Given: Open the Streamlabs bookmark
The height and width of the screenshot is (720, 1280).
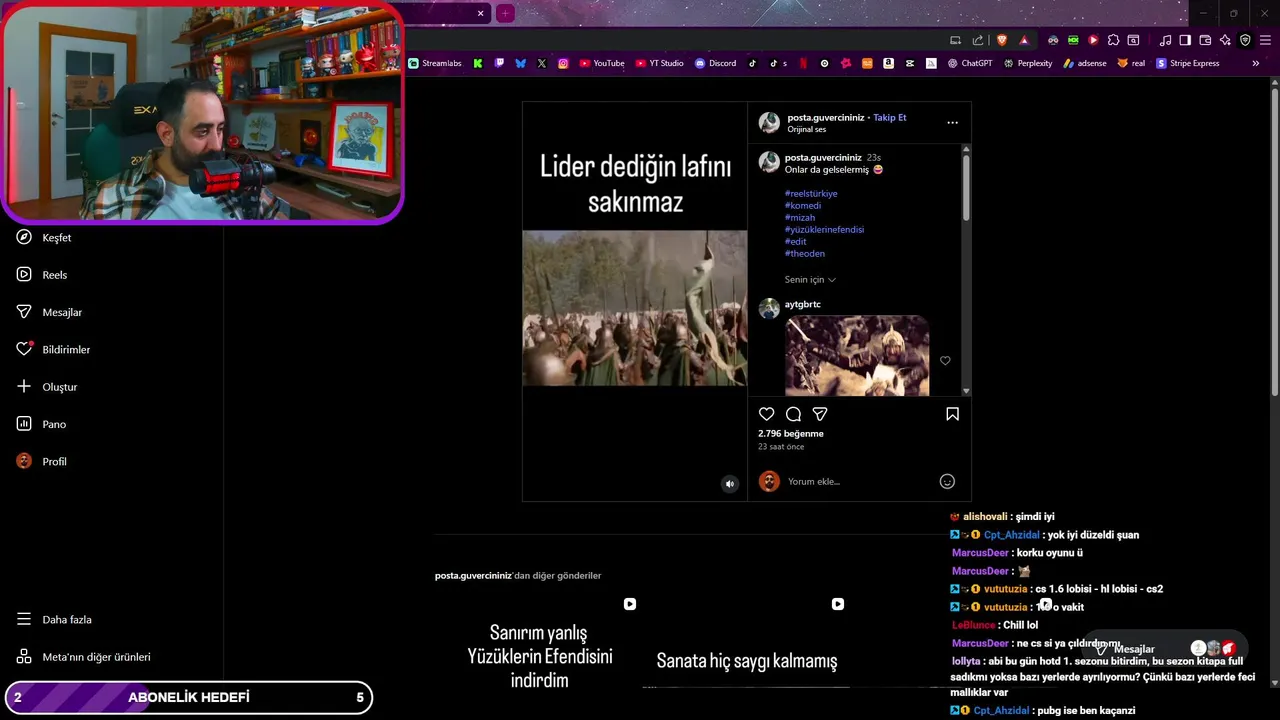Looking at the screenshot, I should click(x=435, y=63).
